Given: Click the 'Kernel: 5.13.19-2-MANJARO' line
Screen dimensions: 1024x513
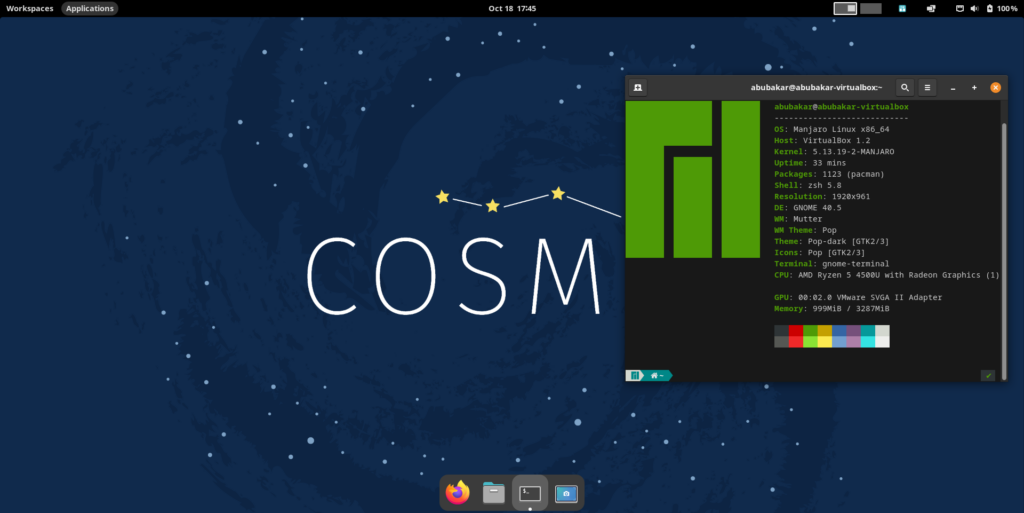Looking at the screenshot, I should [x=834, y=151].
